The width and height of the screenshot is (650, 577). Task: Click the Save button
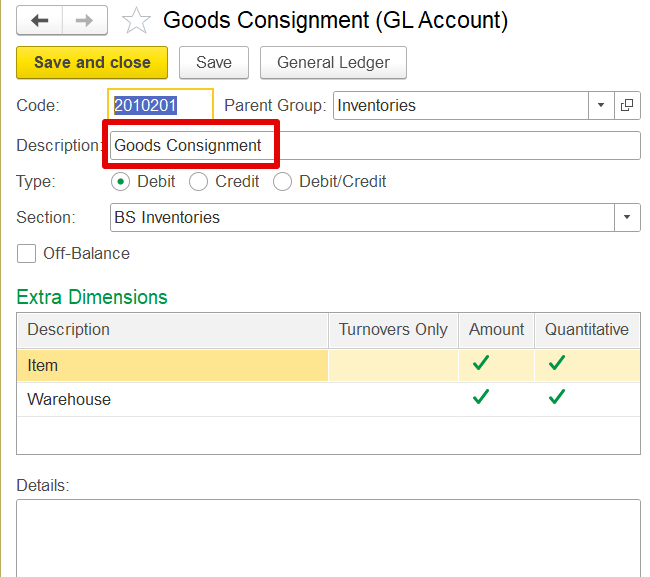(x=214, y=62)
